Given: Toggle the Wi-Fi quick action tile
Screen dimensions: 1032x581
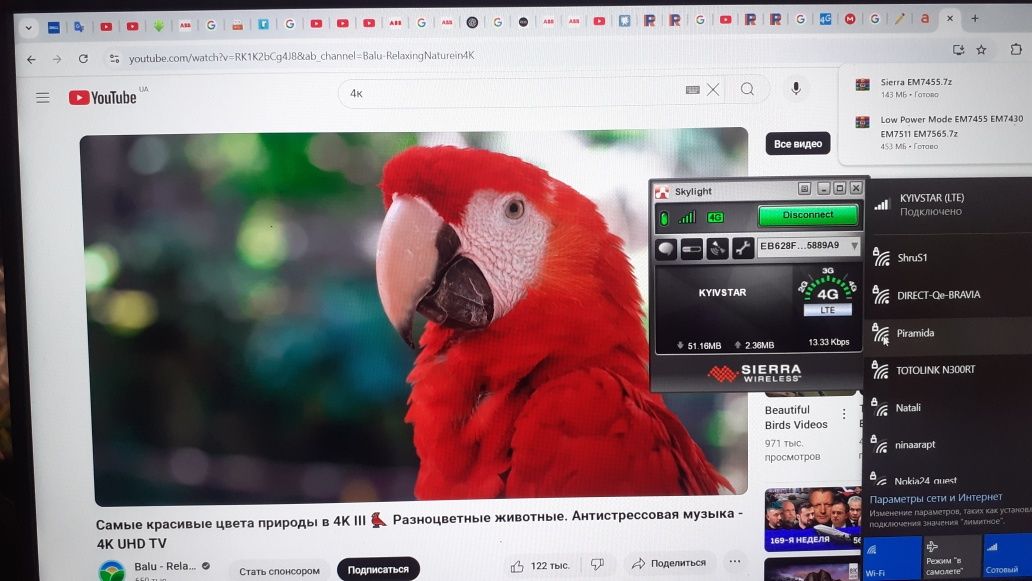Looking at the screenshot, I should [893, 557].
